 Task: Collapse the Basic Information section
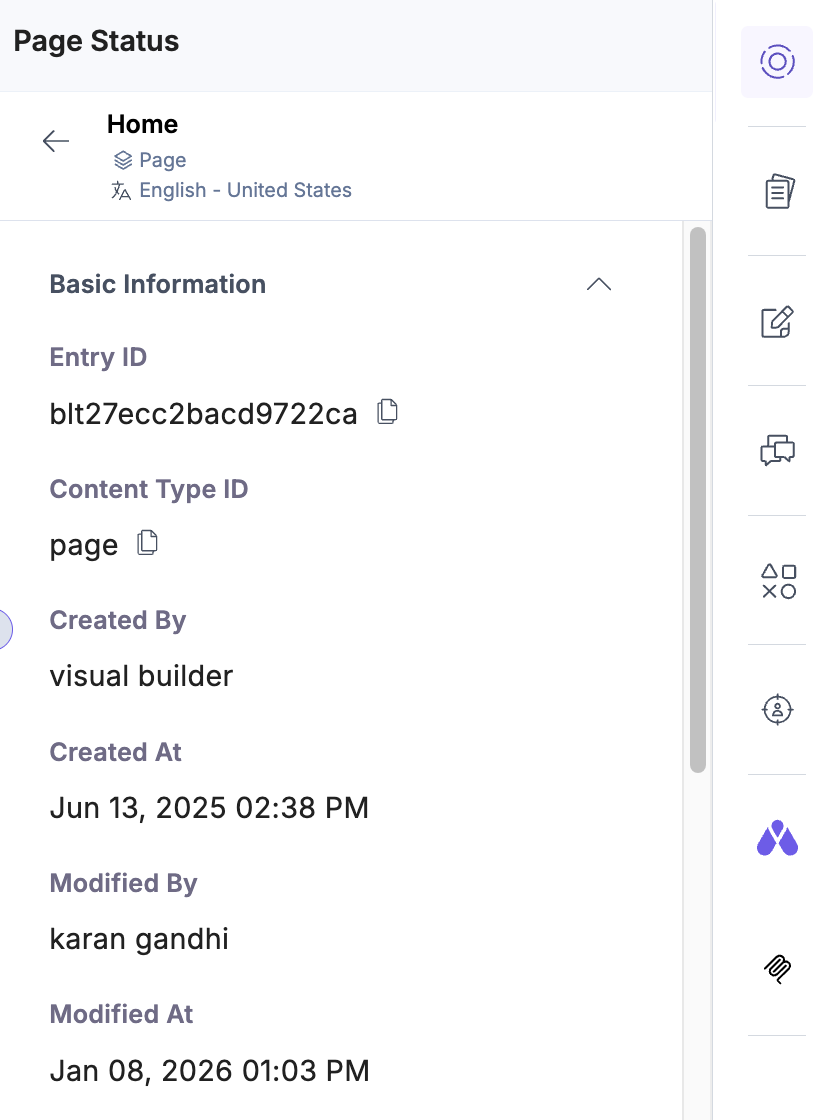point(598,284)
